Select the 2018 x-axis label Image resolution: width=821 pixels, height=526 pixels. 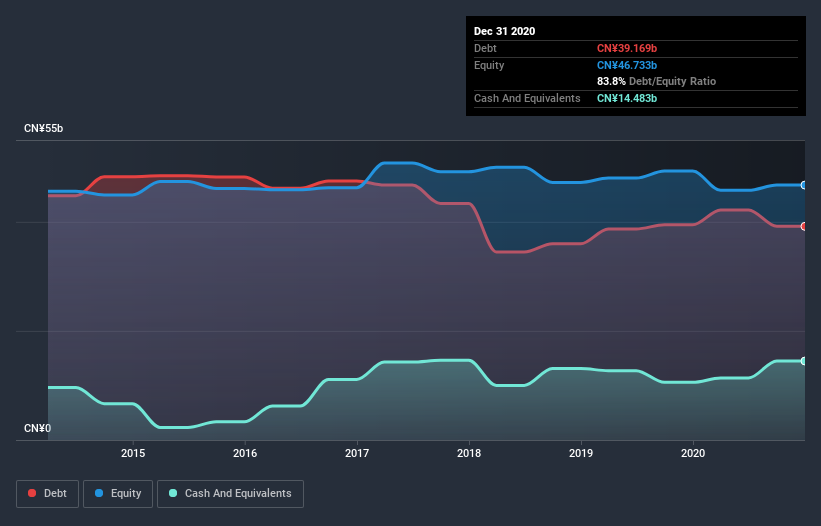(x=469, y=453)
